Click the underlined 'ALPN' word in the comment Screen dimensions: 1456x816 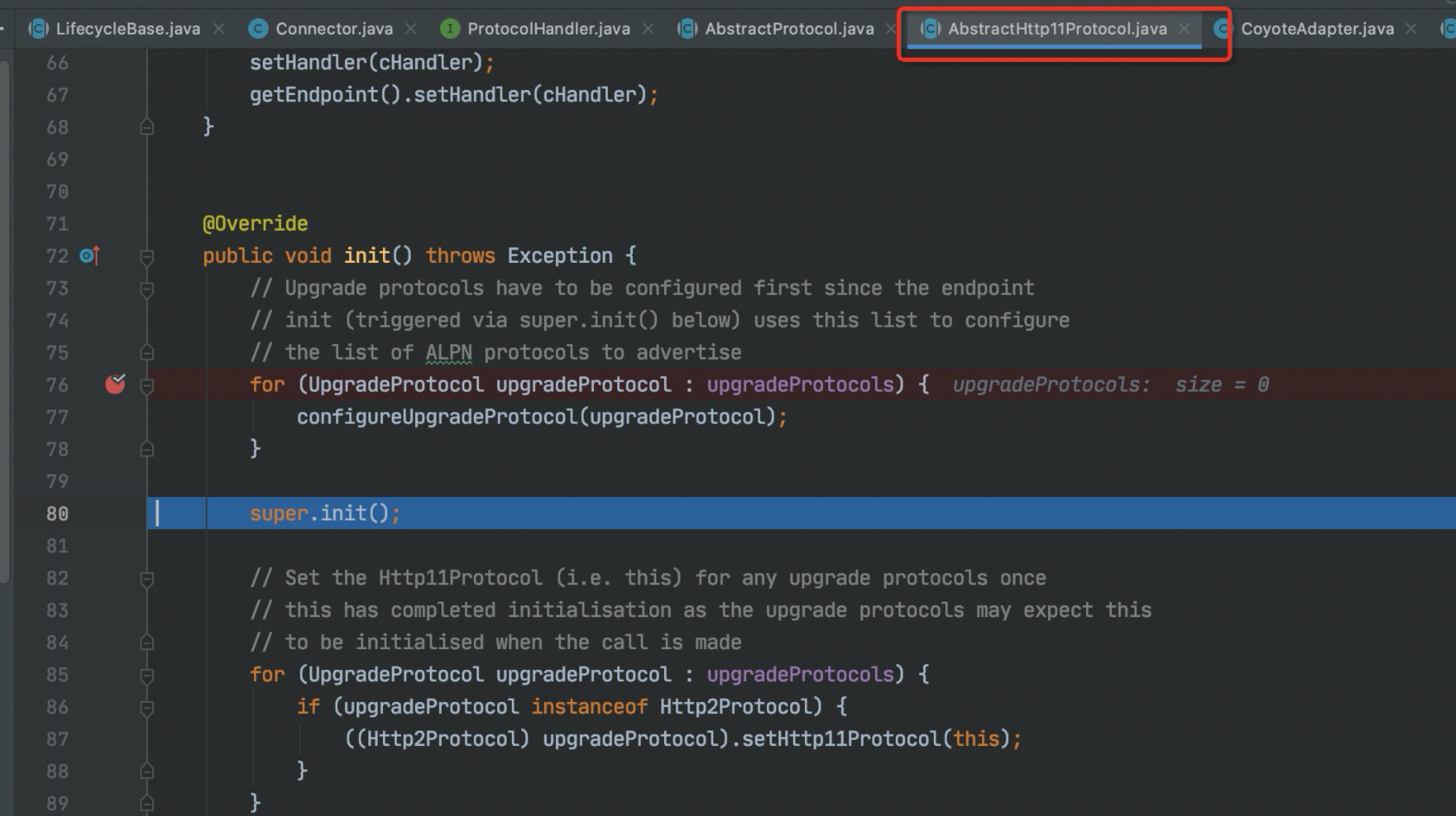click(449, 353)
